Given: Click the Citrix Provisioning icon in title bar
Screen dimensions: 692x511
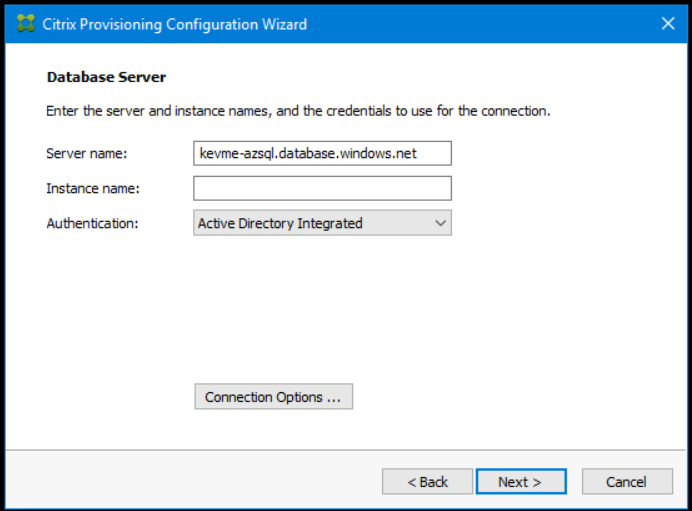Looking at the screenshot, I should point(26,24).
